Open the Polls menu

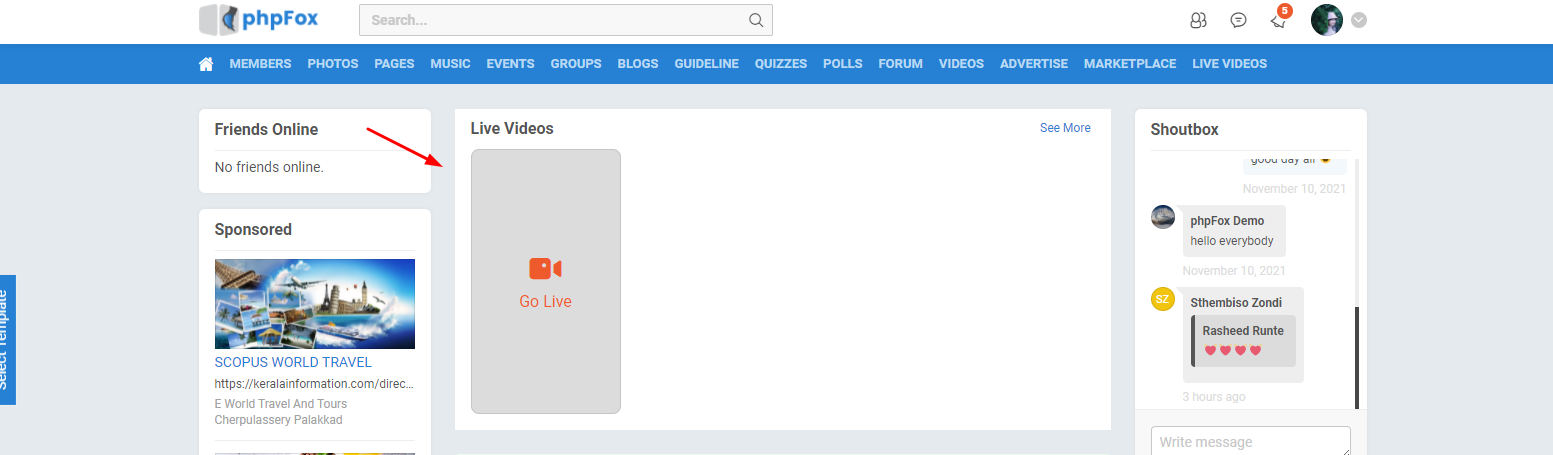[842, 64]
